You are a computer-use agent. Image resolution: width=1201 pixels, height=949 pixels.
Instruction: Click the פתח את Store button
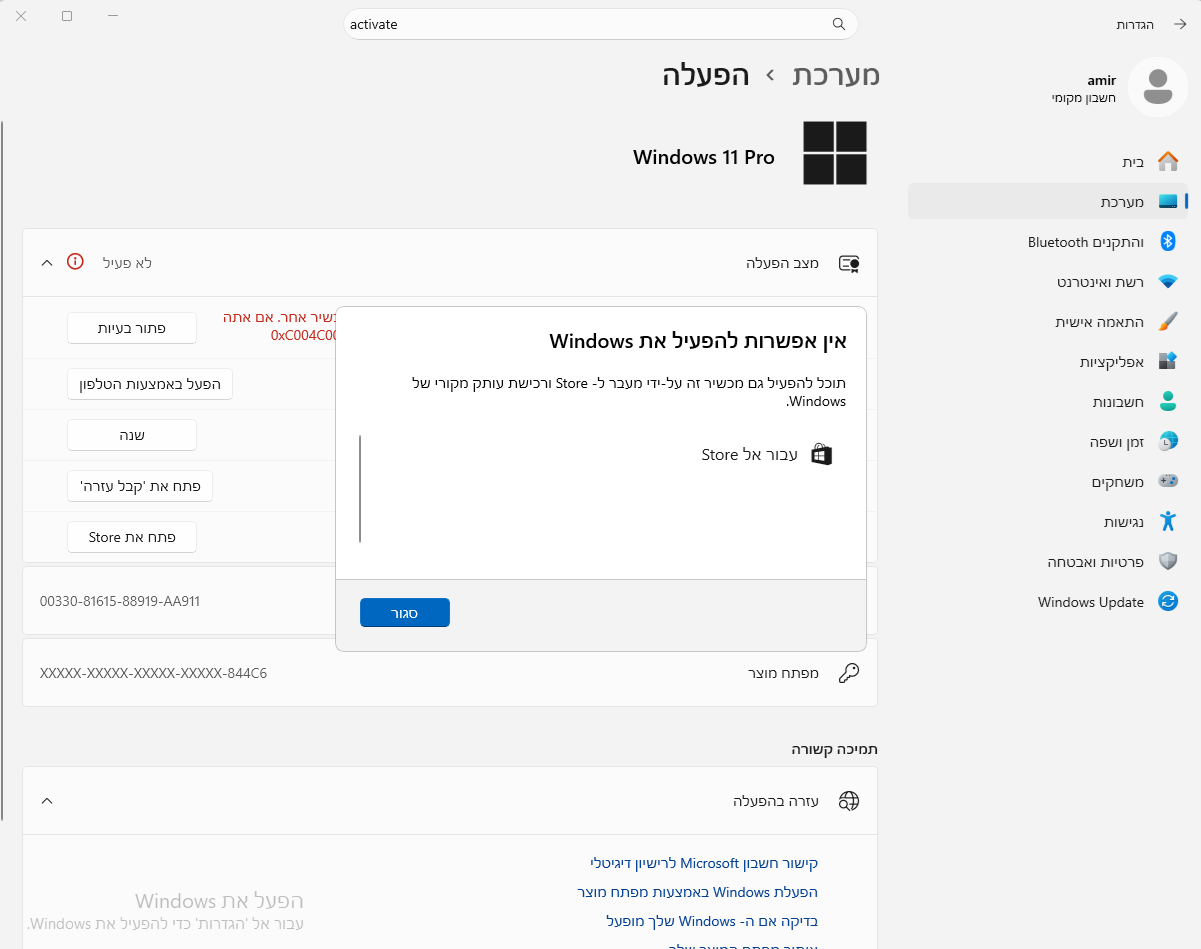click(132, 537)
